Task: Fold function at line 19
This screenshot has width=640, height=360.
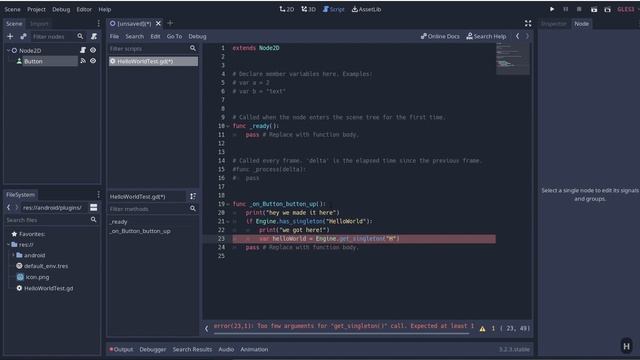Action: point(228,204)
